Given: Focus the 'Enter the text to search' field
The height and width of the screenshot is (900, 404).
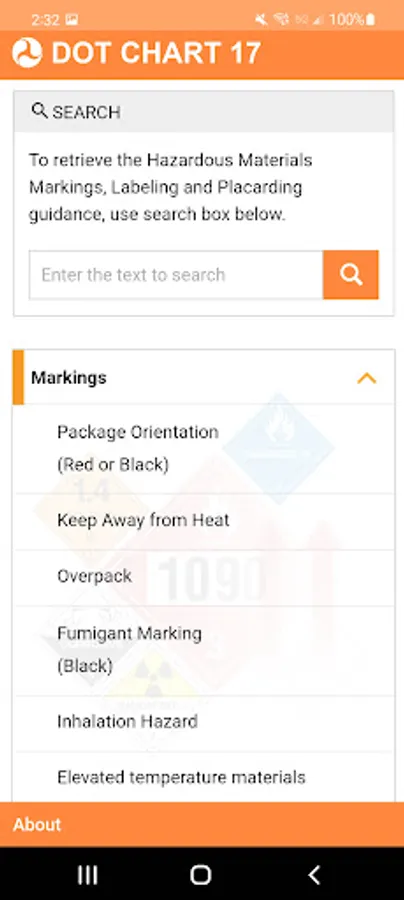Looking at the screenshot, I should [176, 275].
